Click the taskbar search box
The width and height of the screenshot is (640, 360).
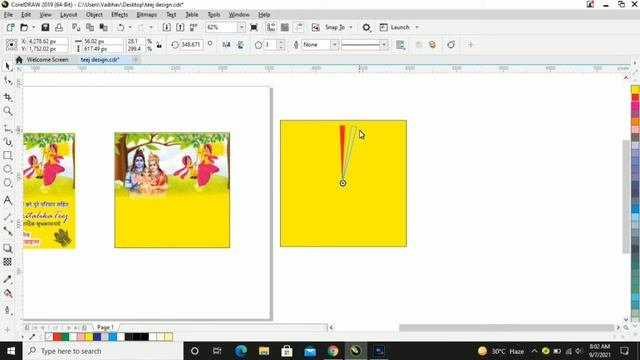coord(103,351)
